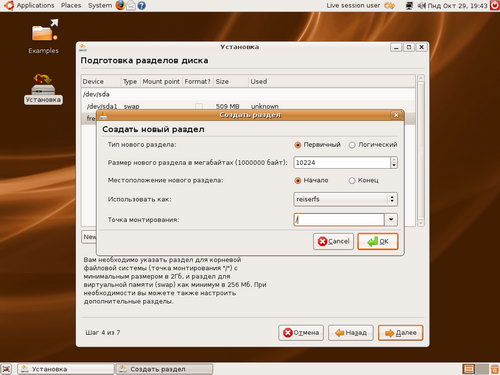Click Cancel in the create partition dialog
Screen dimensions: 500x375
(x=333, y=241)
